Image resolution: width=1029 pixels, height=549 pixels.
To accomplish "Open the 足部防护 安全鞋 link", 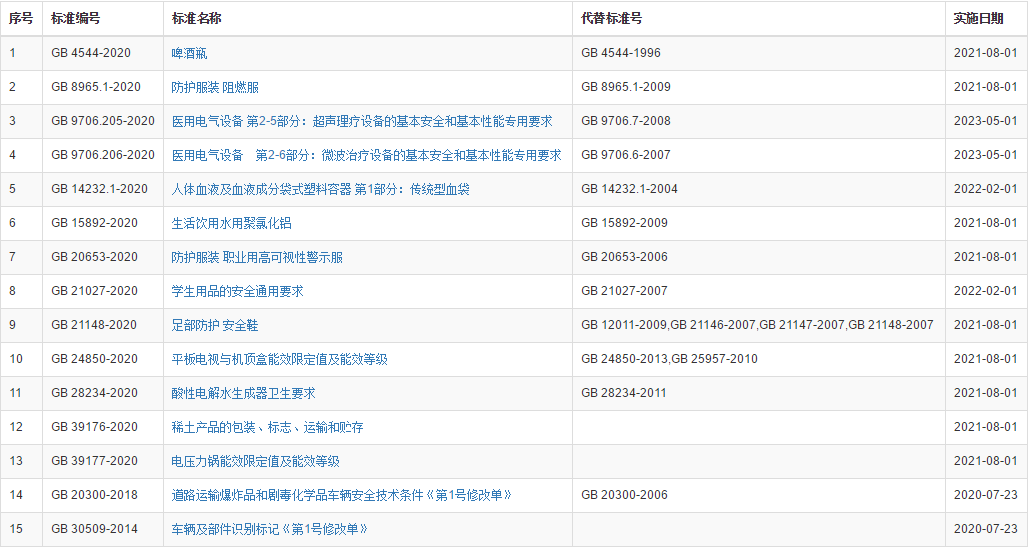I will pos(215,325).
